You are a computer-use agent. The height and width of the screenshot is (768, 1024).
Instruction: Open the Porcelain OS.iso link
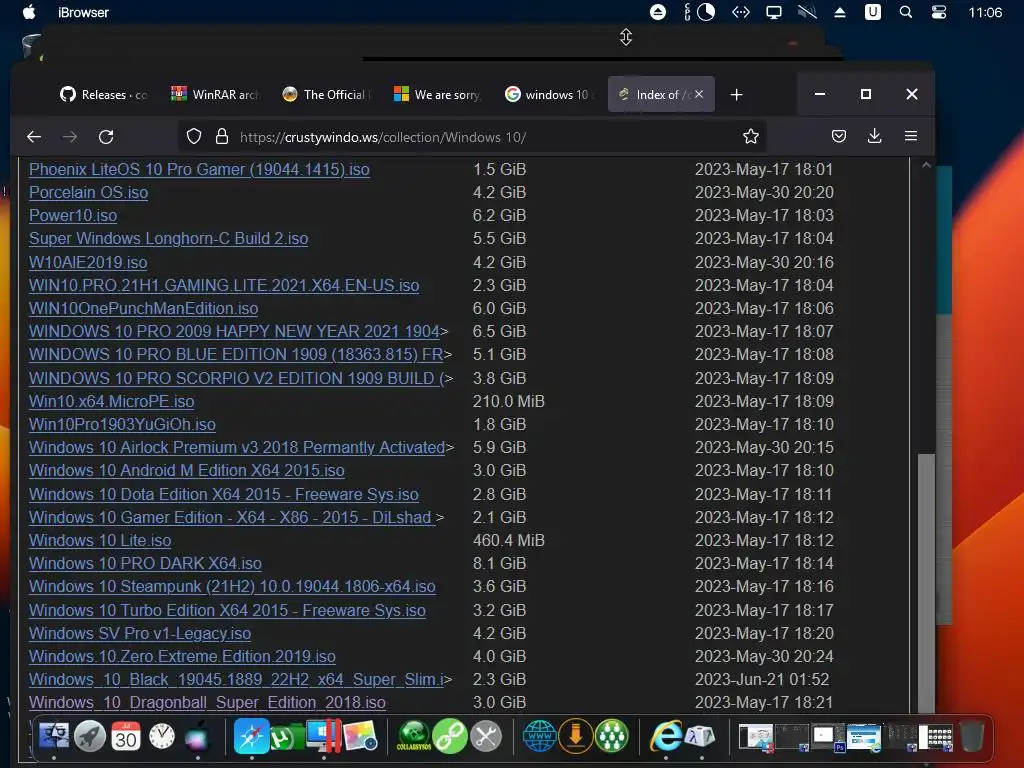point(88,192)
